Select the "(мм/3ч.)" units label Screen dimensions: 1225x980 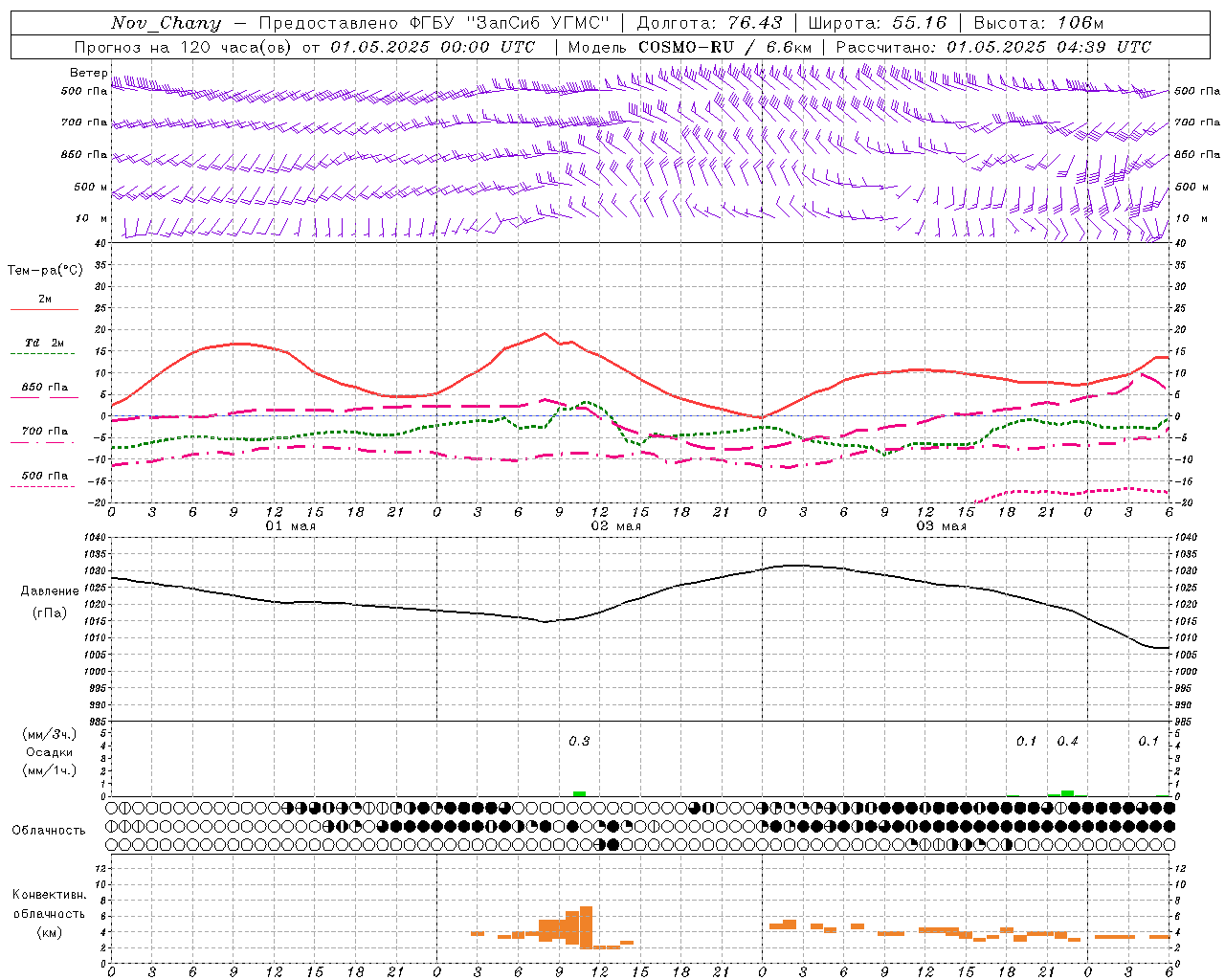49,734
